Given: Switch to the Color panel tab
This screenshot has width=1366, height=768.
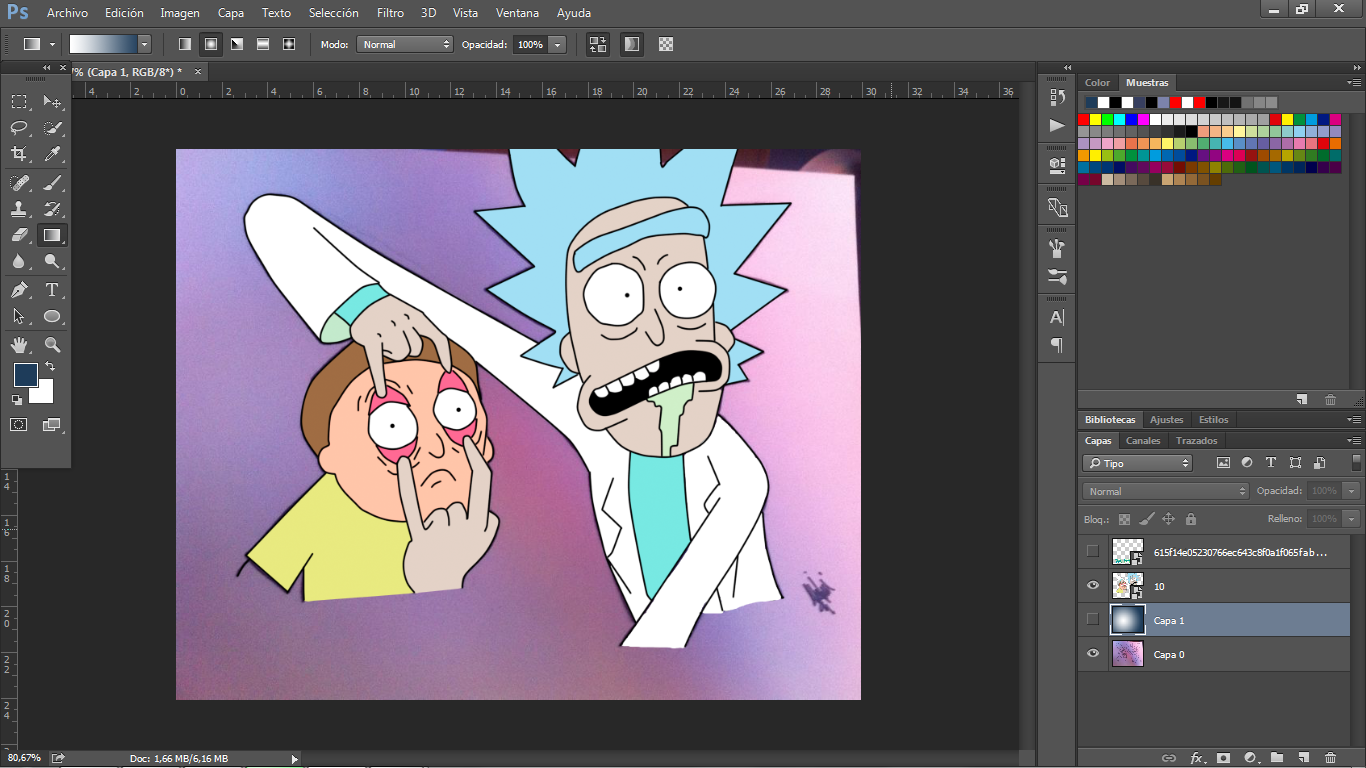Looking at the screenshot, I should (1098, 83).
